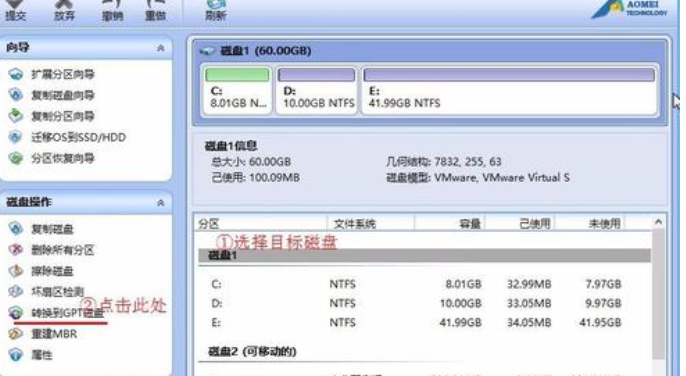Collapse the 磁盘操作 panel chevron
Viewport: 686px width, 376px height.
coord(161,203)
